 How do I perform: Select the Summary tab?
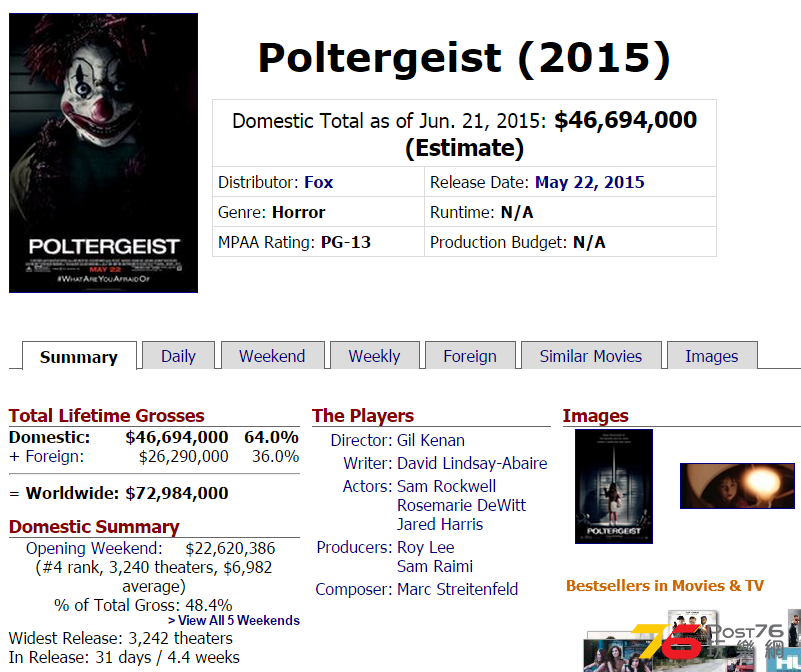point(79,356)
